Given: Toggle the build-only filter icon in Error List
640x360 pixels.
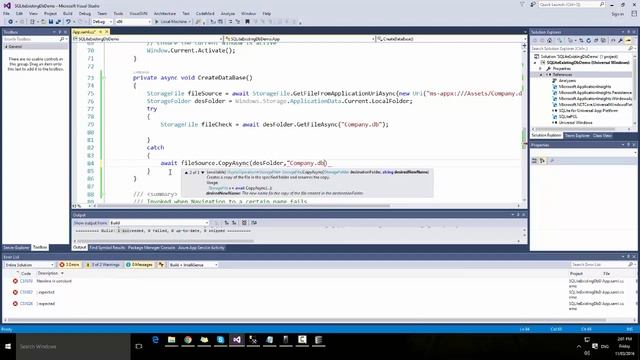Looking at the screenshot, I should coord(161,265).
